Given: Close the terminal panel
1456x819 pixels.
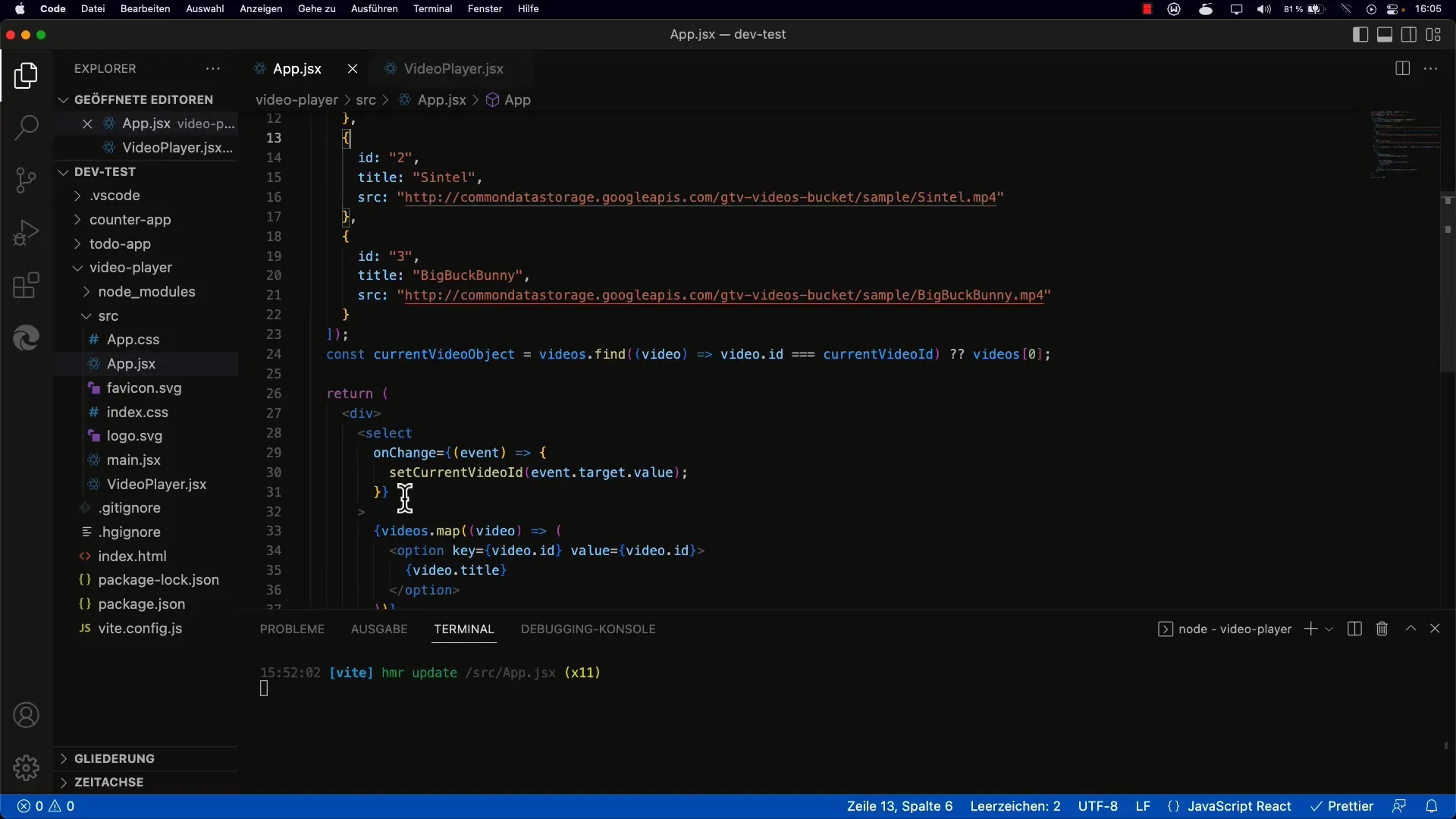Looking at the screenshot, I should (x=1435, y=629).
